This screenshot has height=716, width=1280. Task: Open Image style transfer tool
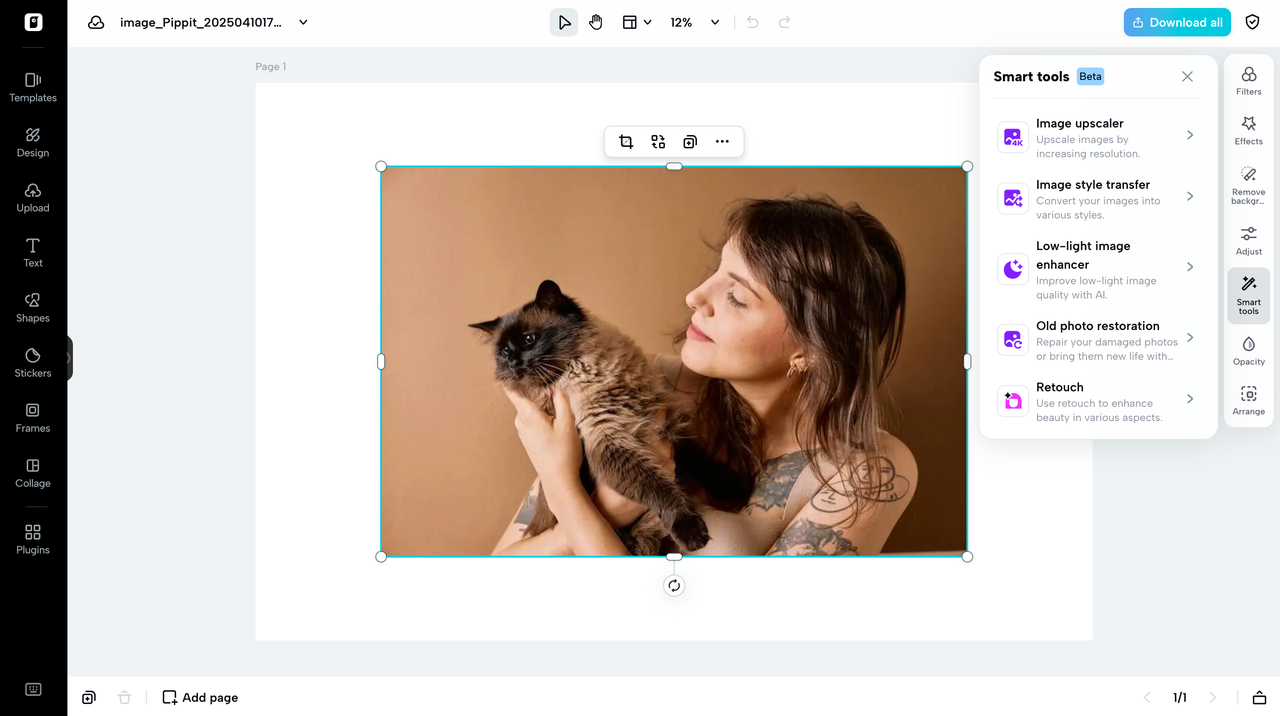[x=1097, y=197]
